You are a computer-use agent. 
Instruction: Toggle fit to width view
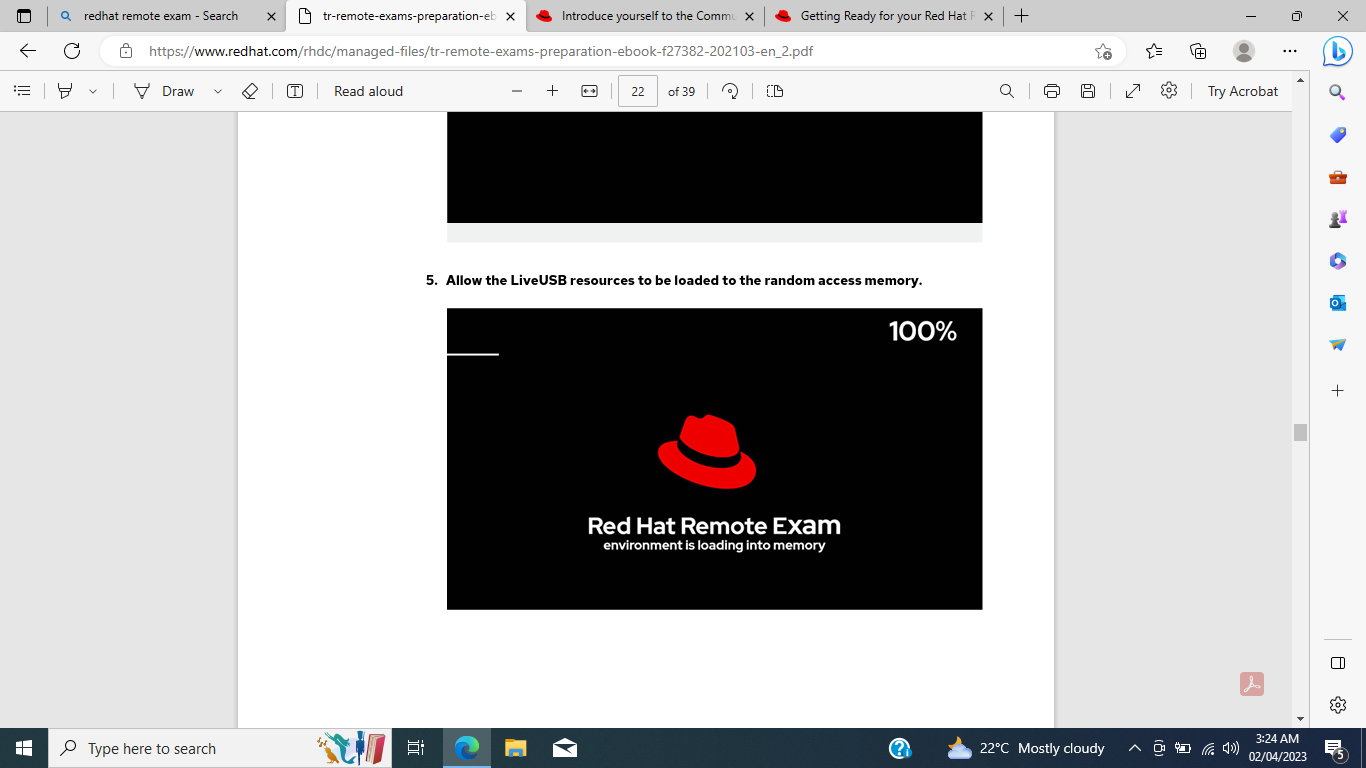click(589, 91)
